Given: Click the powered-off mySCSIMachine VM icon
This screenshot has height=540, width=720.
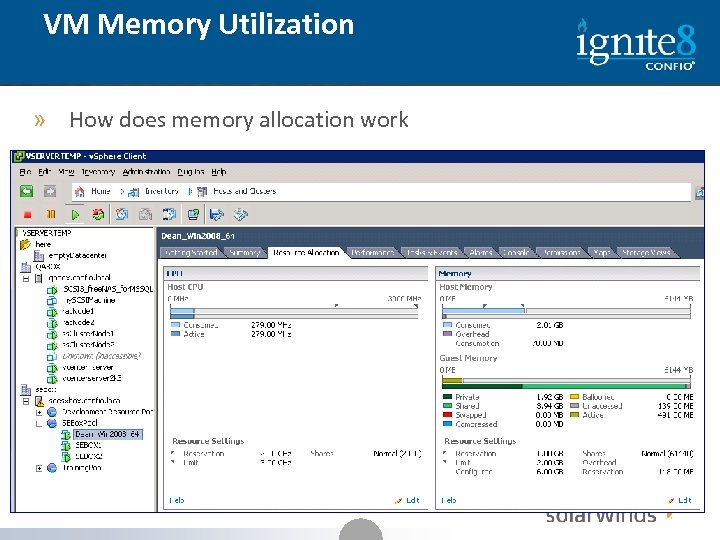Looking at the screenshot, I should (x=52, y=301).
